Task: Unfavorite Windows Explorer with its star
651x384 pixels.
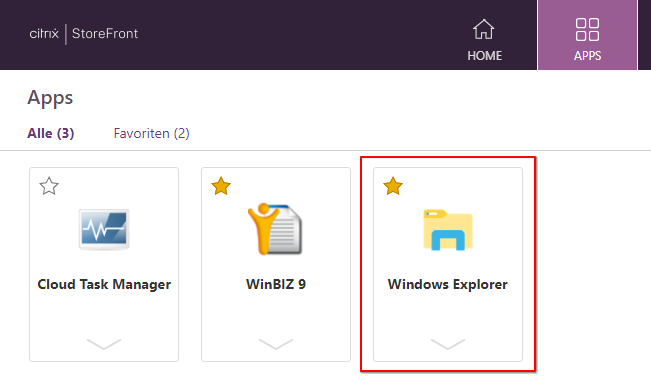Action: tap(393, 186)
